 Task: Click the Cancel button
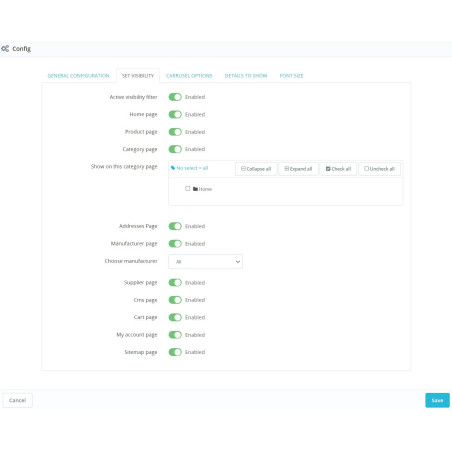(17, 400)
